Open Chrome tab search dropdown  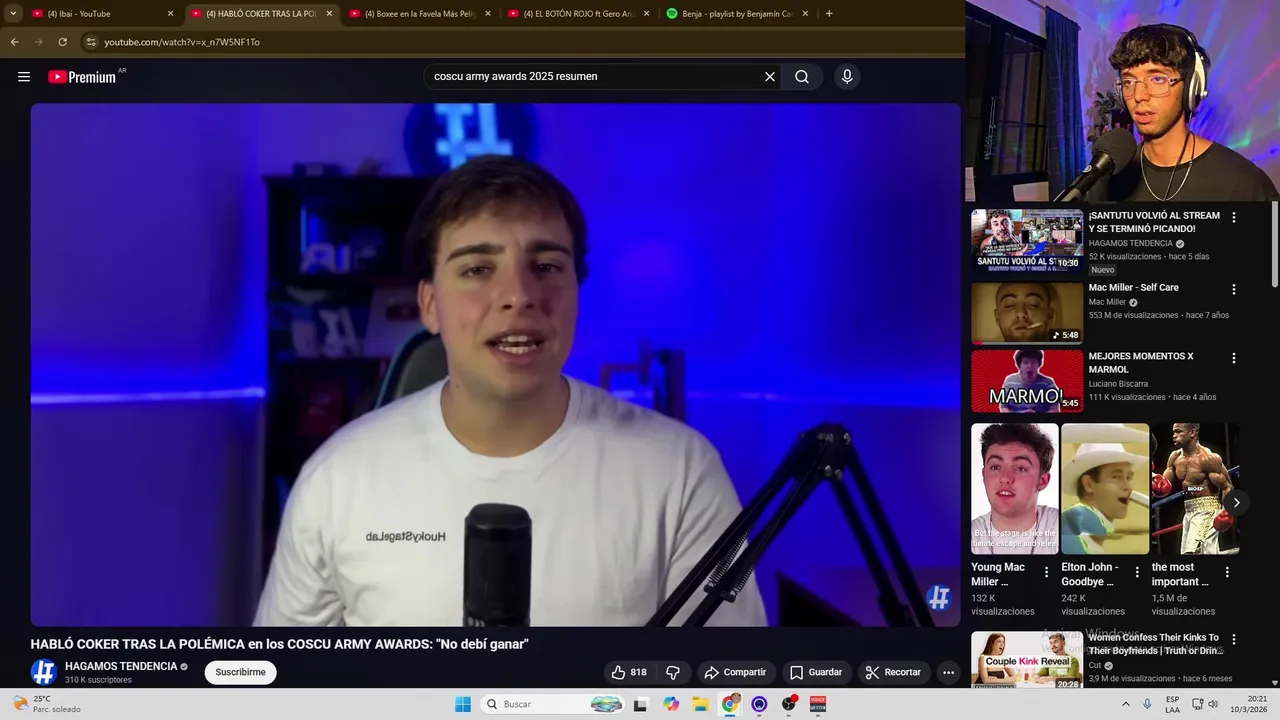(13, 14)
